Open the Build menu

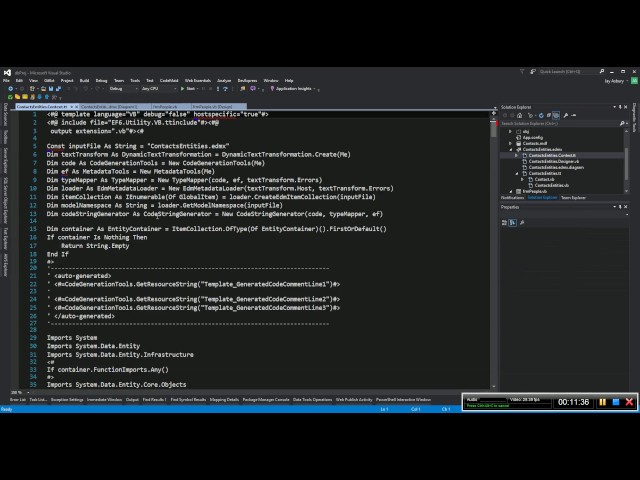84,80
